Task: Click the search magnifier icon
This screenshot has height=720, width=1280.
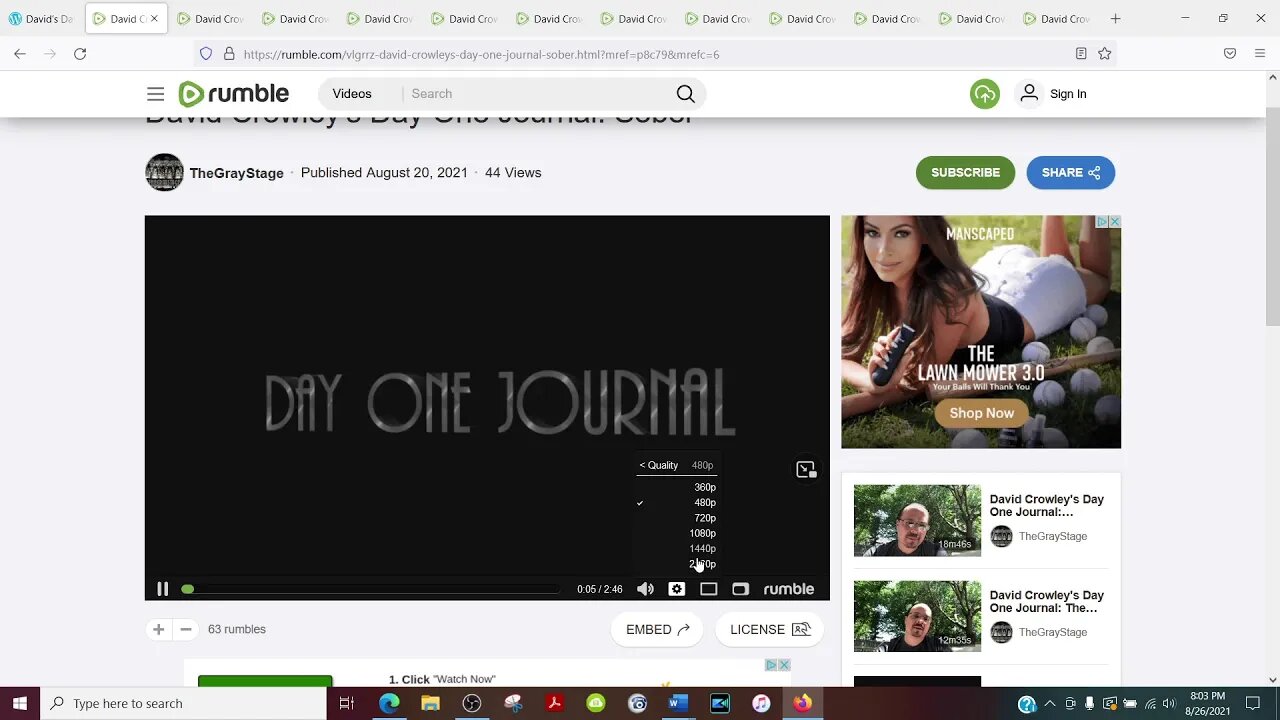Action: [x=685, y=94]
